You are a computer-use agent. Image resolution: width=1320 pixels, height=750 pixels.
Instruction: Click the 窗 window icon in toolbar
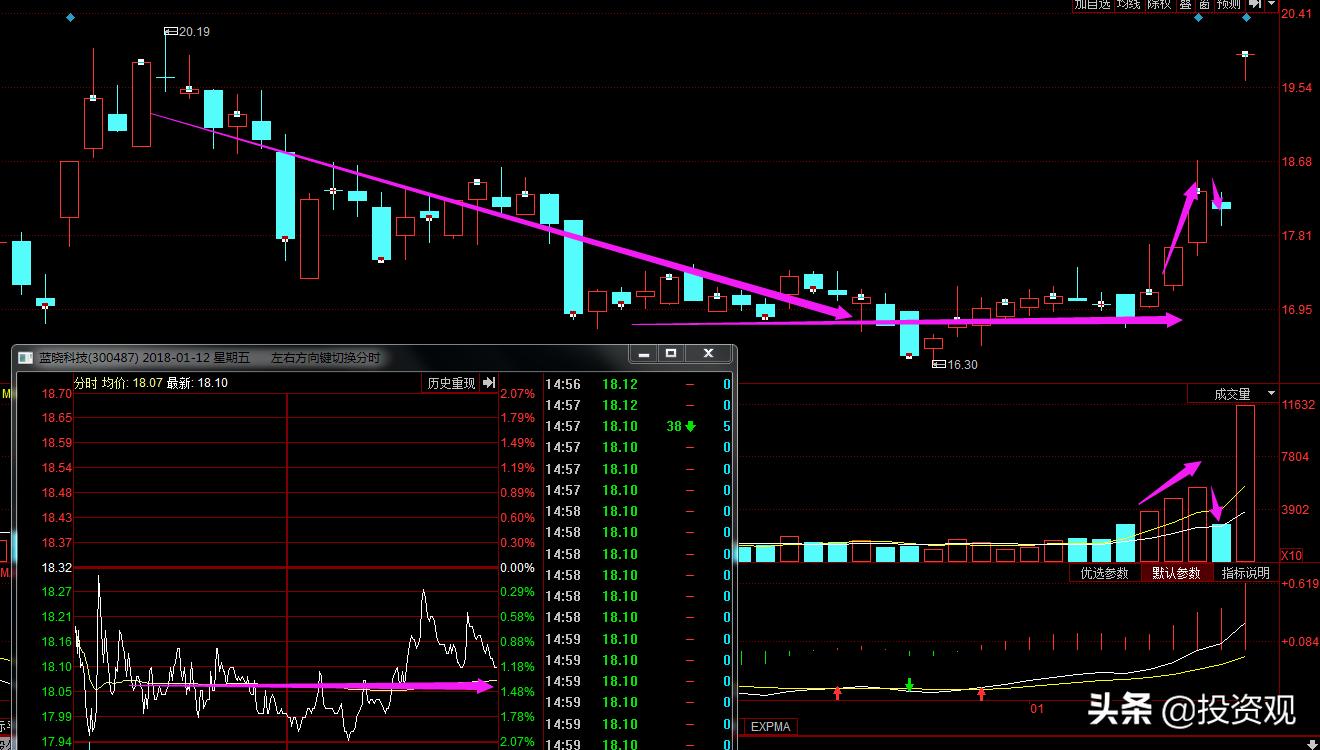pos(1204,5)
